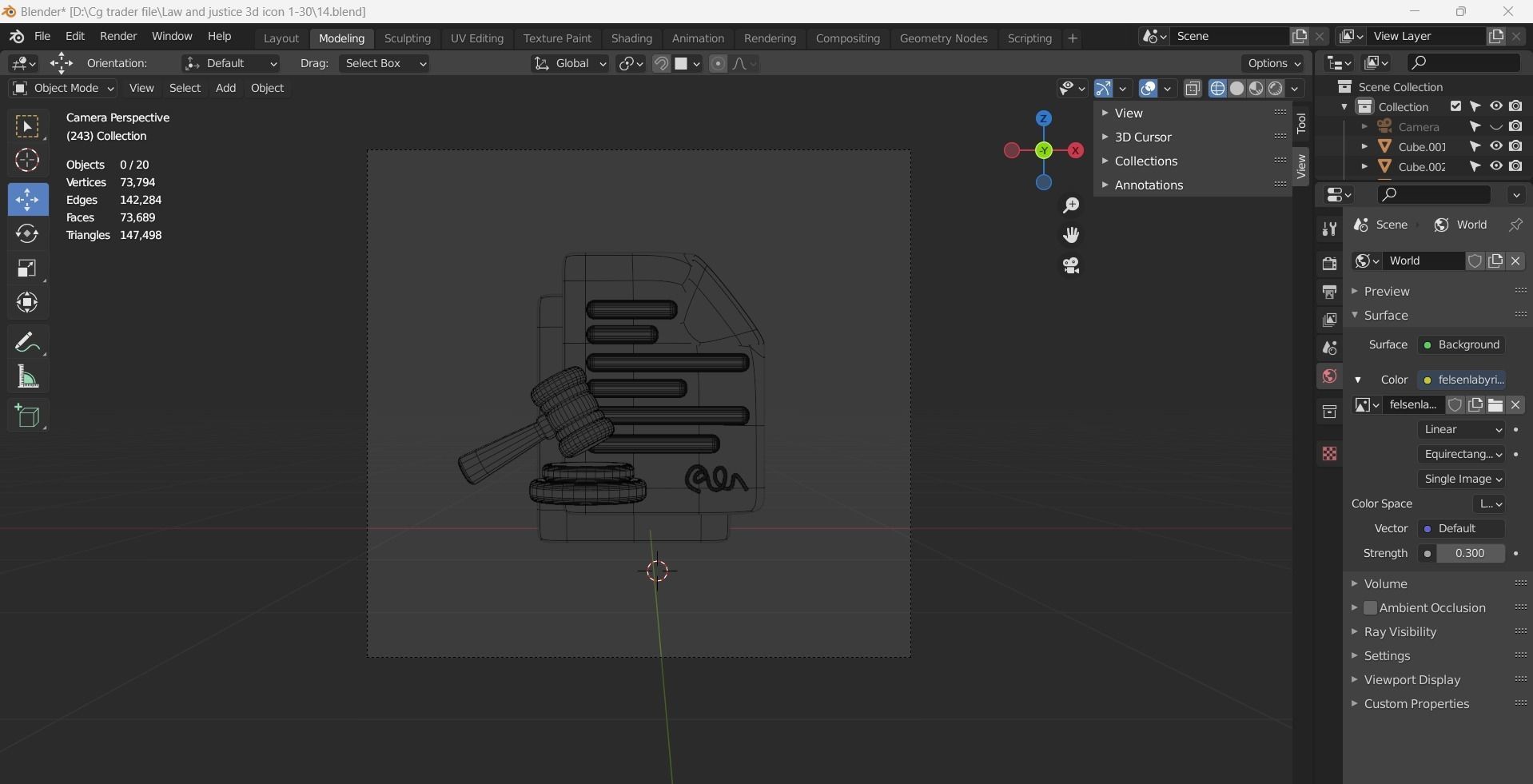
Task: Select the Add Cube tool
Action: point(27,416)
